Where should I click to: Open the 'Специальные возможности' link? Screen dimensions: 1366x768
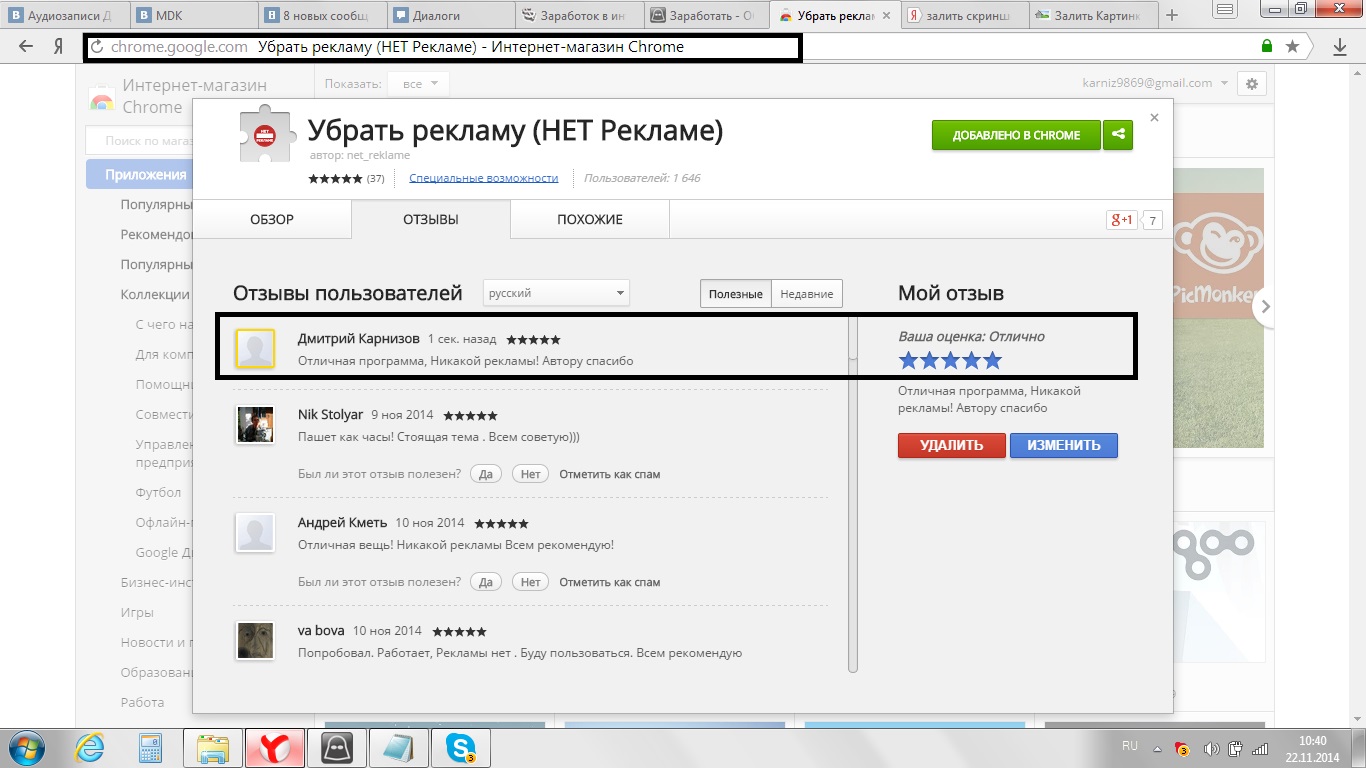(x=483, y=178)
